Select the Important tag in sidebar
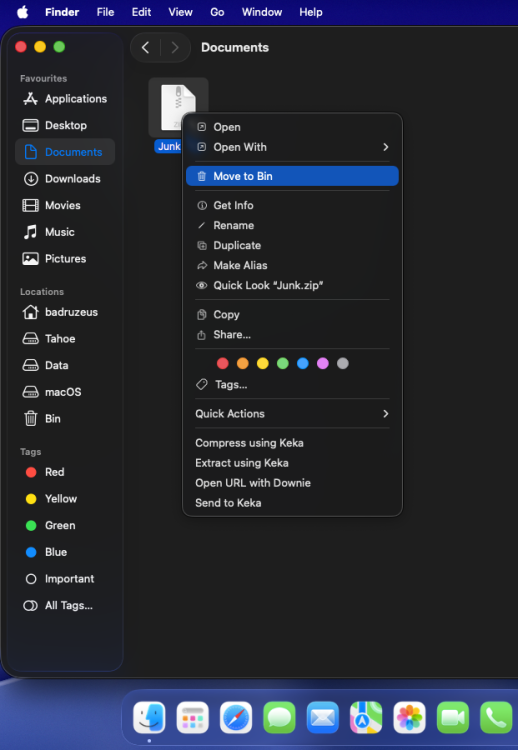Screen dimensions: 518x750 65,579
